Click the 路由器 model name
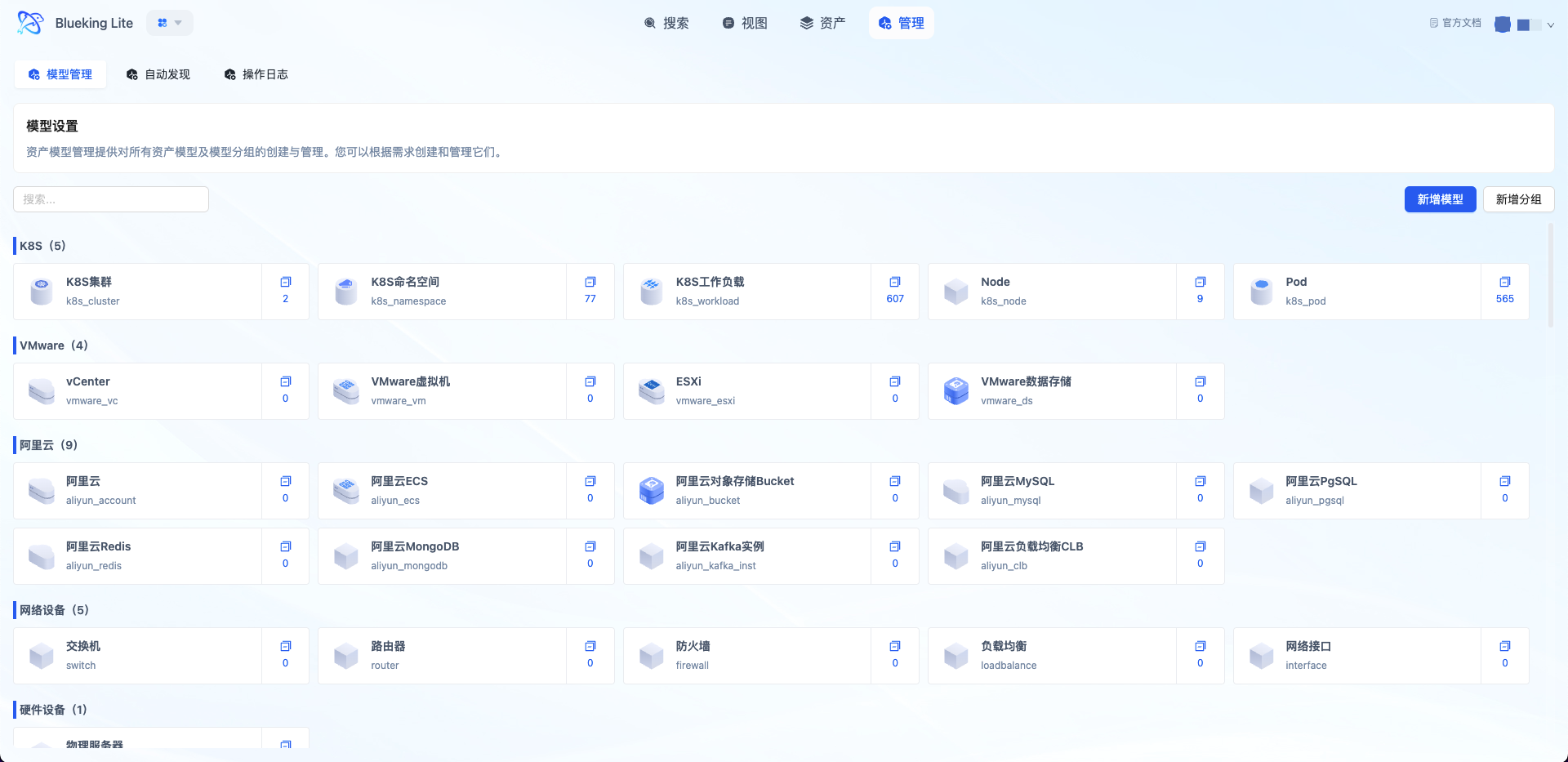 388,646
